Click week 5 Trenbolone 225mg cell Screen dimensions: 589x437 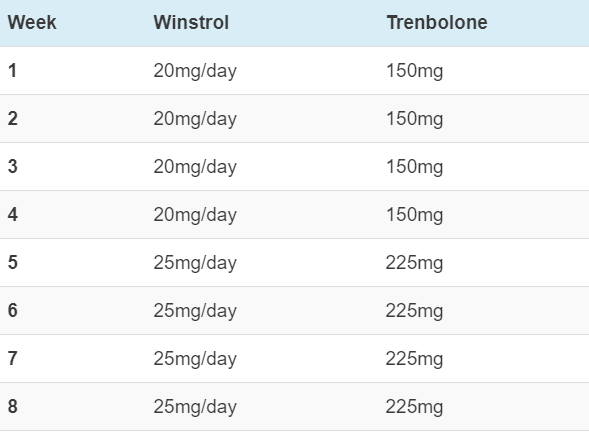pyautogui.click(x=414, y=263)
